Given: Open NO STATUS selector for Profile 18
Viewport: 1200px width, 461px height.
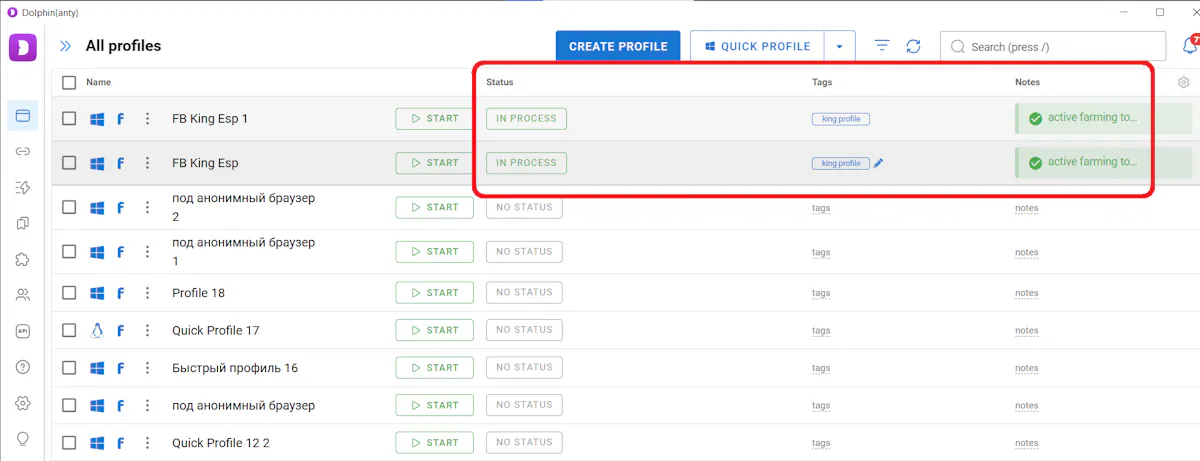Looking at the screenshot, I should pos(524,293).
